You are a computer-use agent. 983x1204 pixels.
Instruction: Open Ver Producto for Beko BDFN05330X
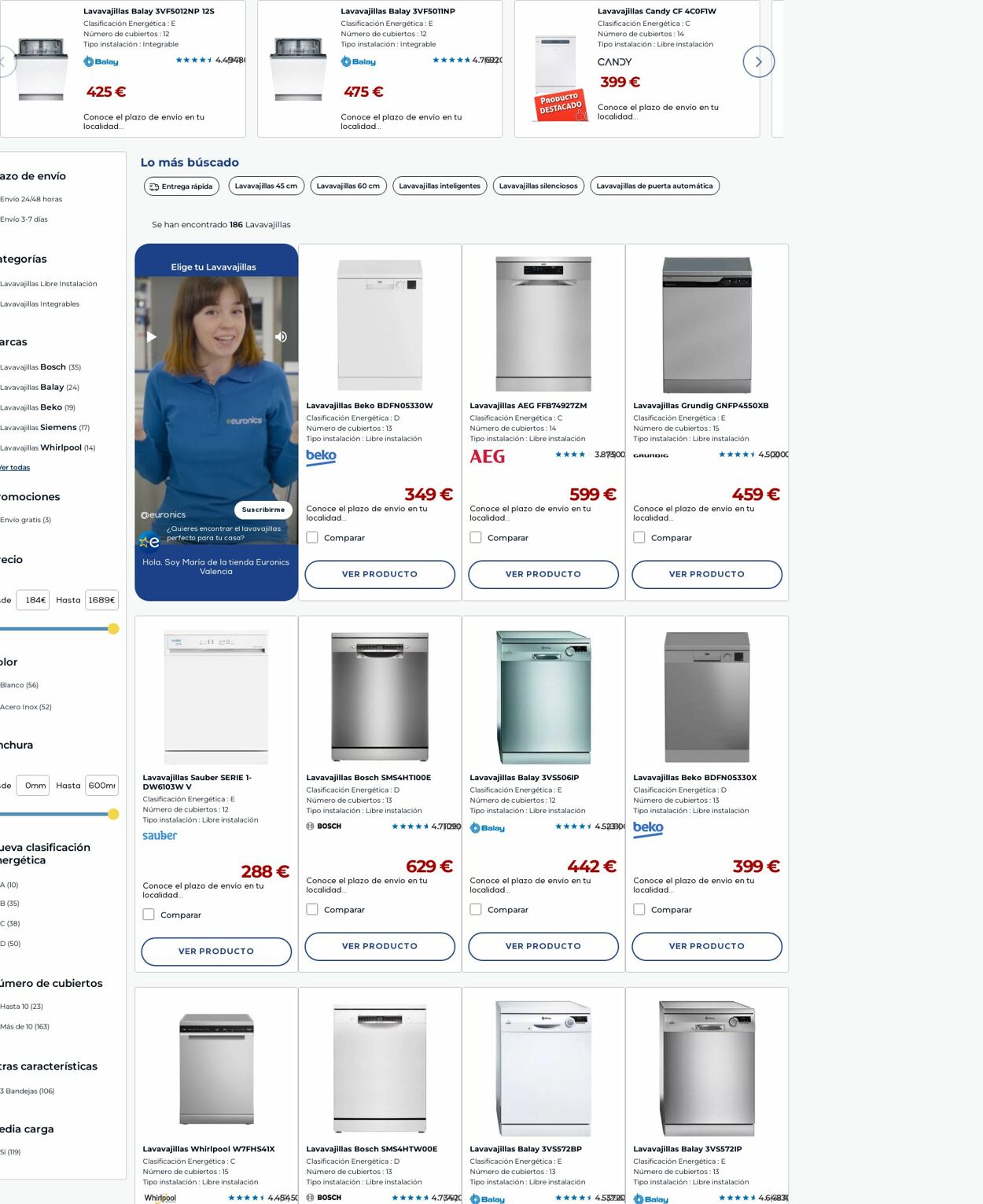(x=707, y=946)
